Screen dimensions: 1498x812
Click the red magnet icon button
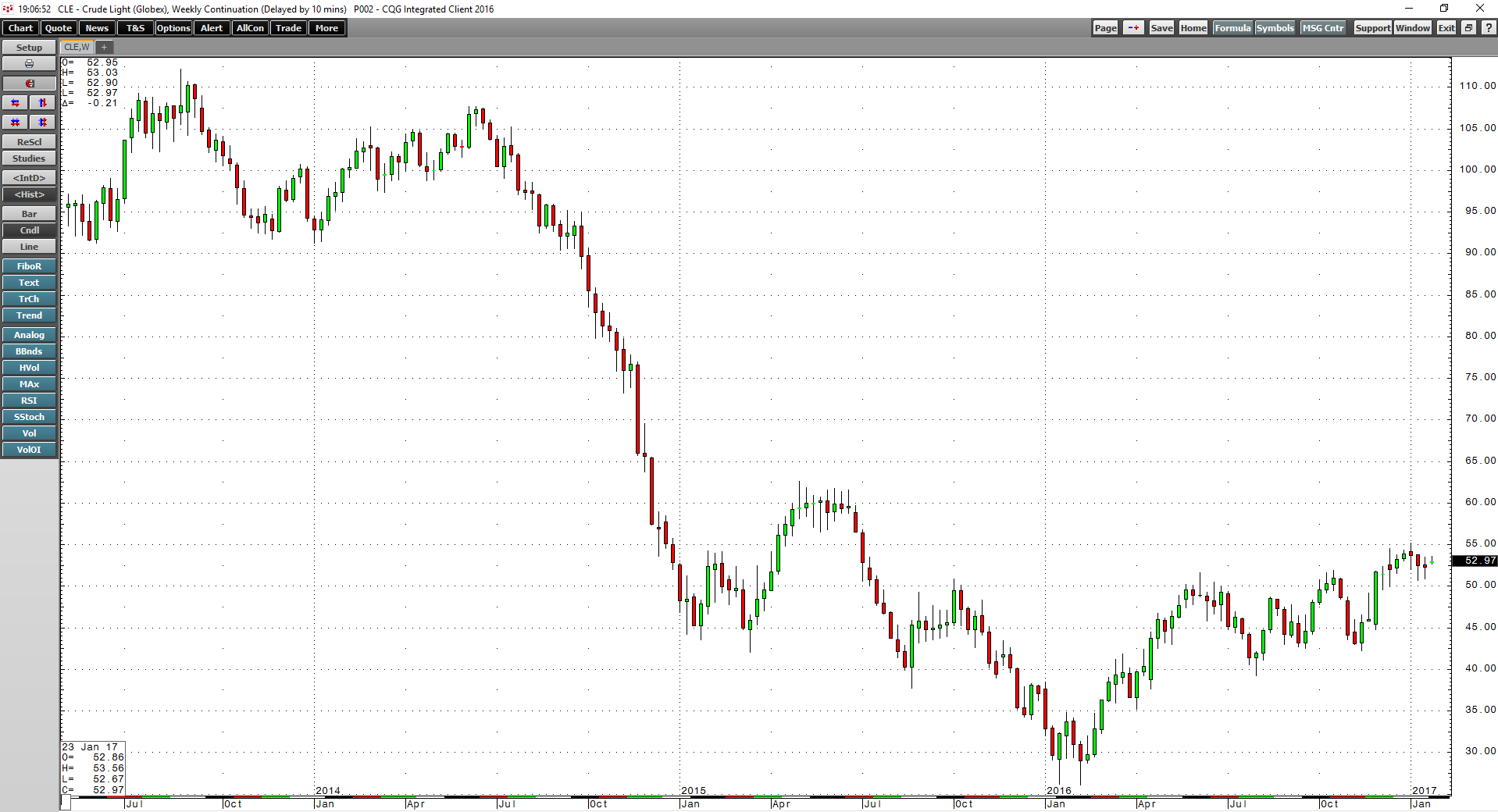pos(29,84)
